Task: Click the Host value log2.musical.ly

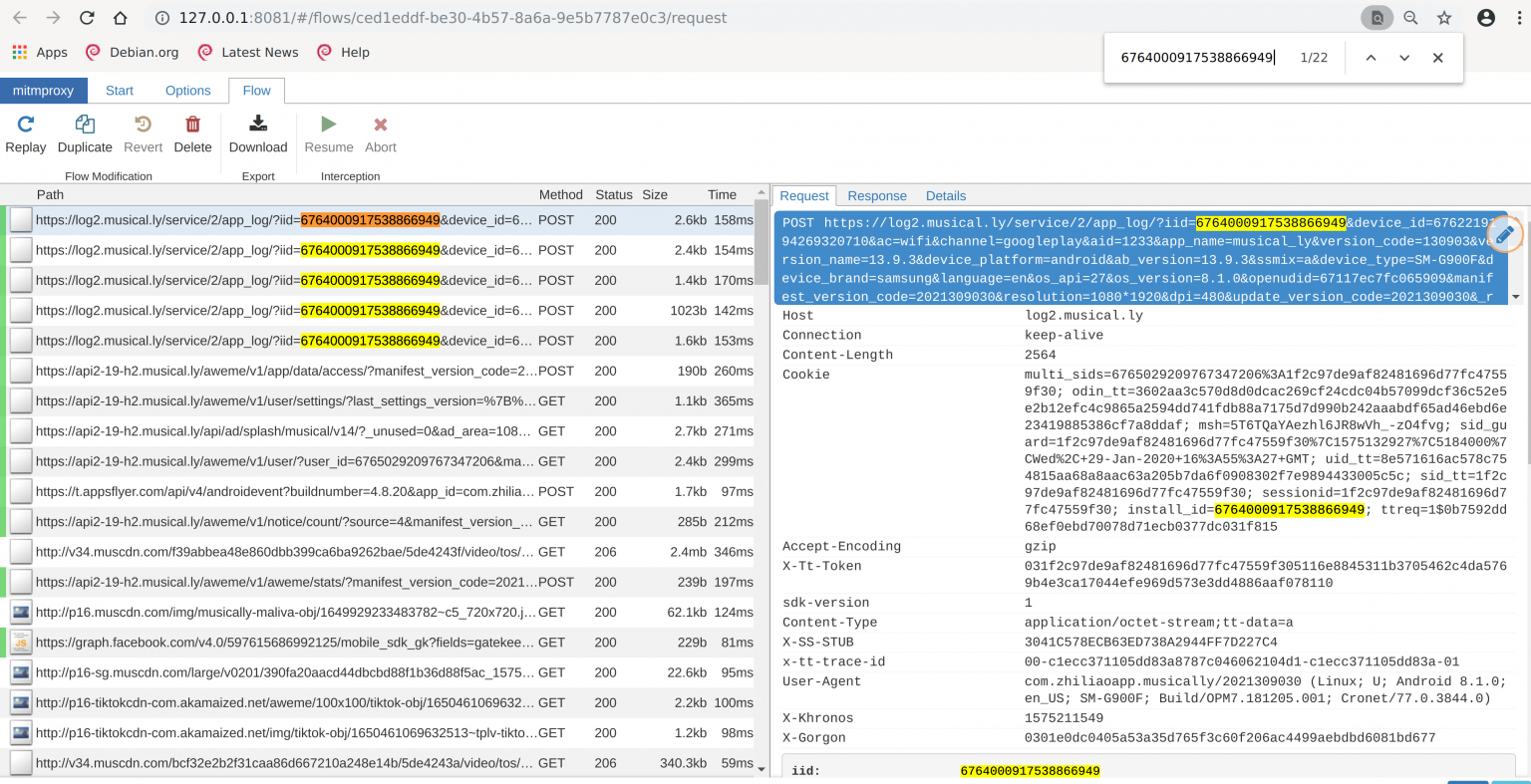Action: [x=1083, y=316]
